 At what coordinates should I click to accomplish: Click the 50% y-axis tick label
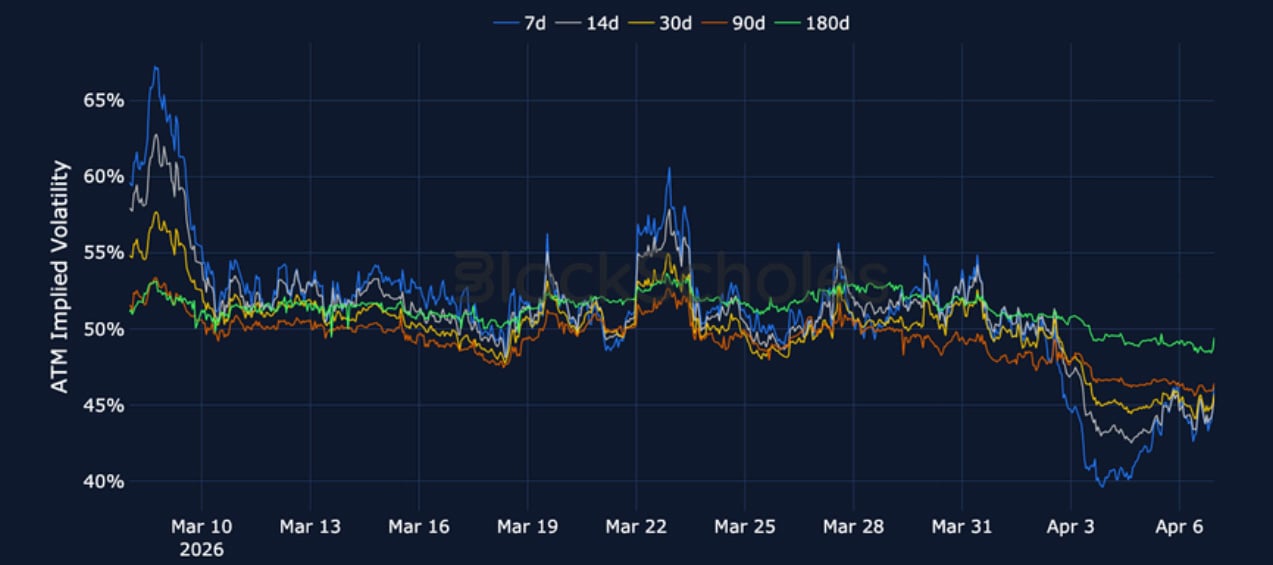pyautogui.click(x=103, y=329)
